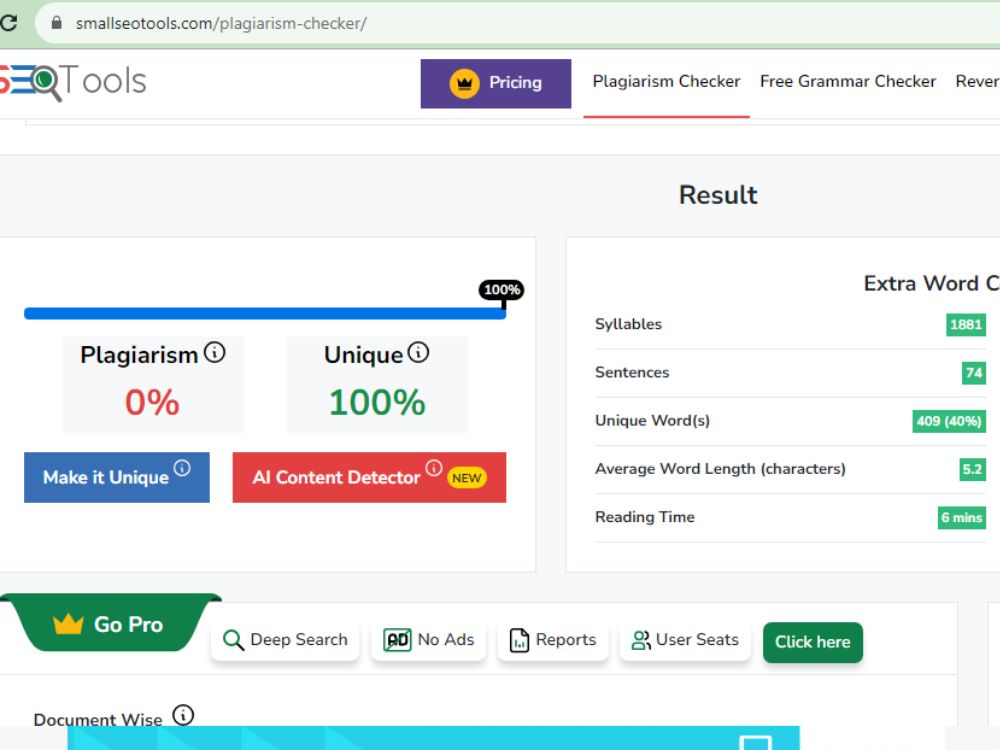
Task: Select the Reports feature chip
Action: [x=552, y=640]
